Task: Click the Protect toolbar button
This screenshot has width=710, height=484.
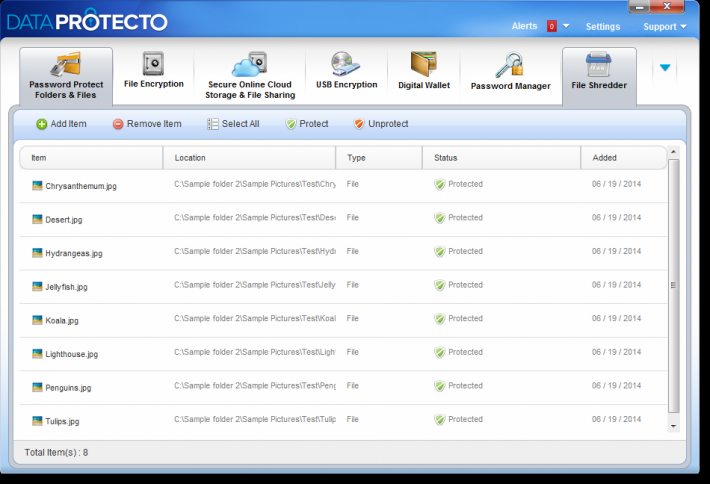Action: coord(307,124)
